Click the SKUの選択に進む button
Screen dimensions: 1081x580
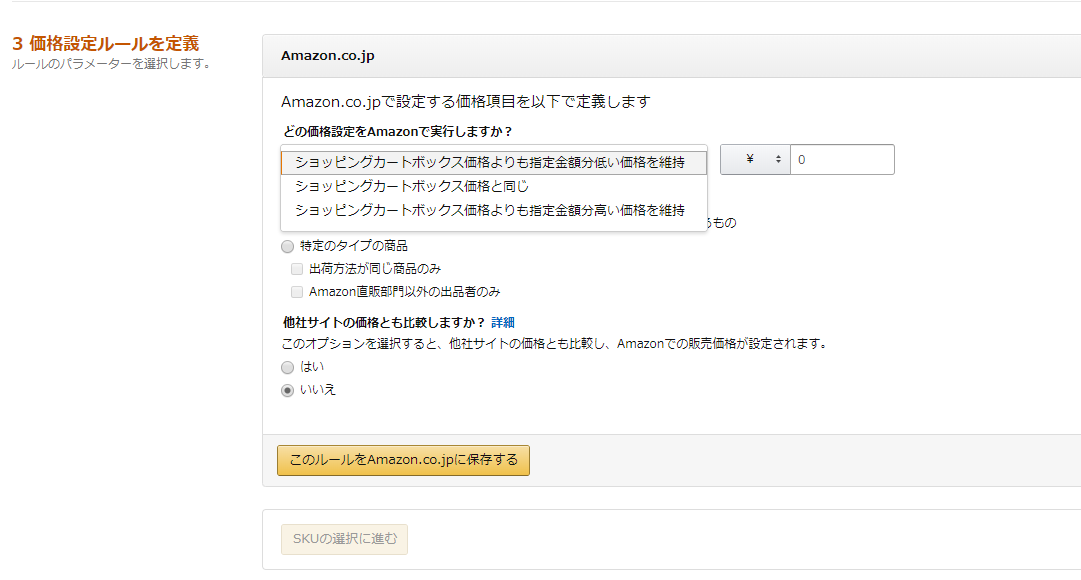[x=344, y=540]
